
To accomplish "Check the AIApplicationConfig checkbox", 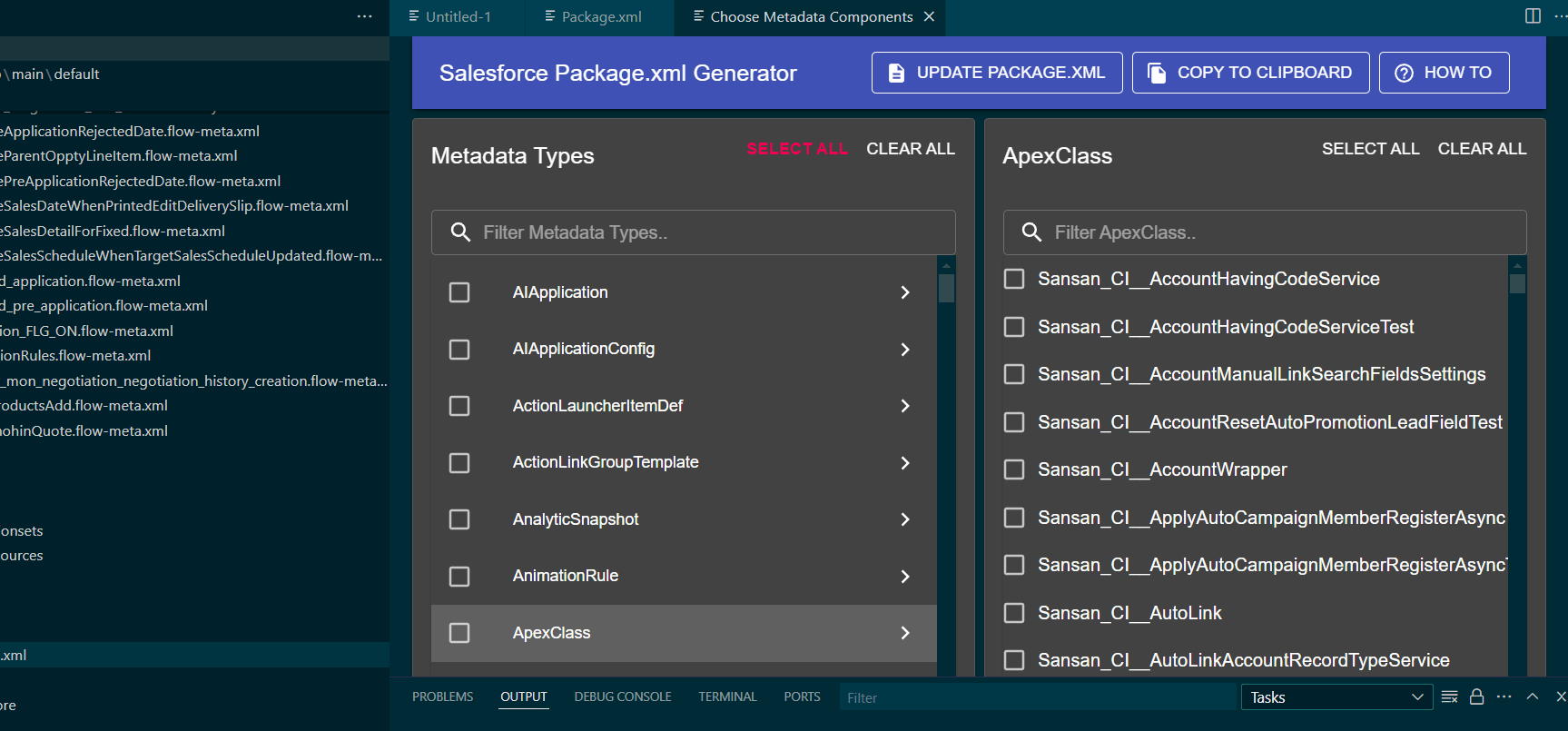I will tap(459, 350).
